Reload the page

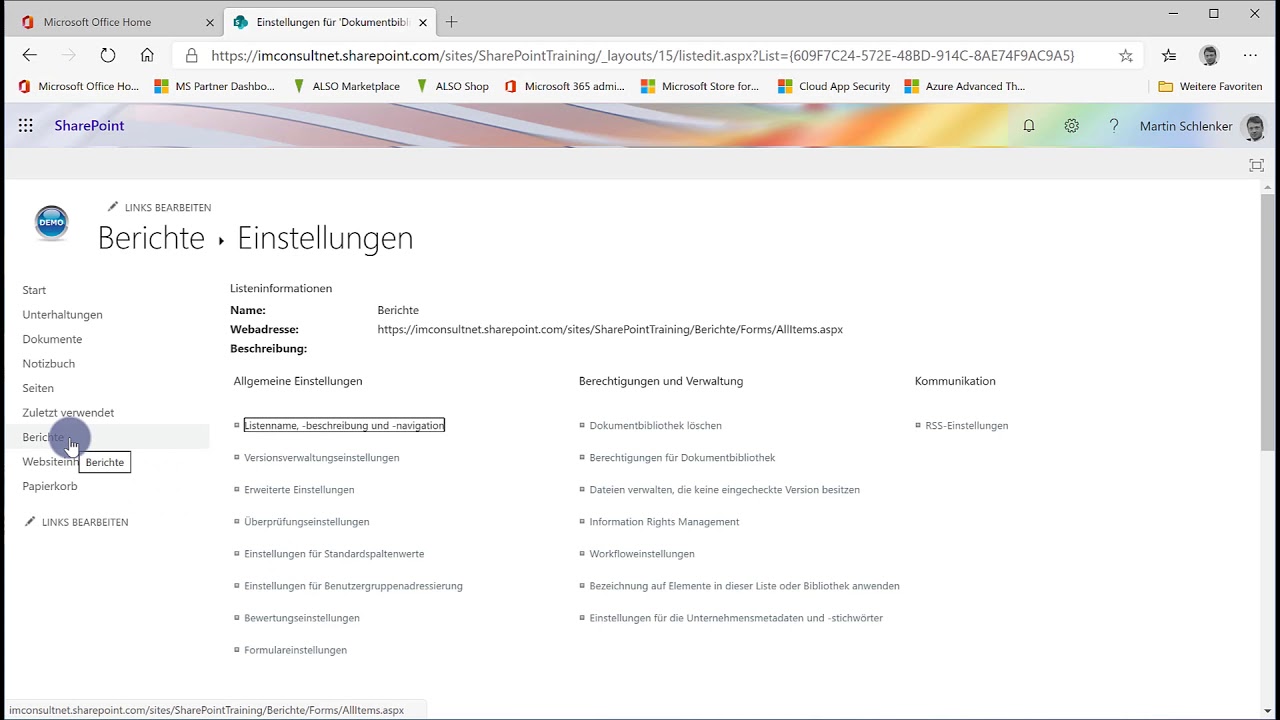[x=108, y=56]
